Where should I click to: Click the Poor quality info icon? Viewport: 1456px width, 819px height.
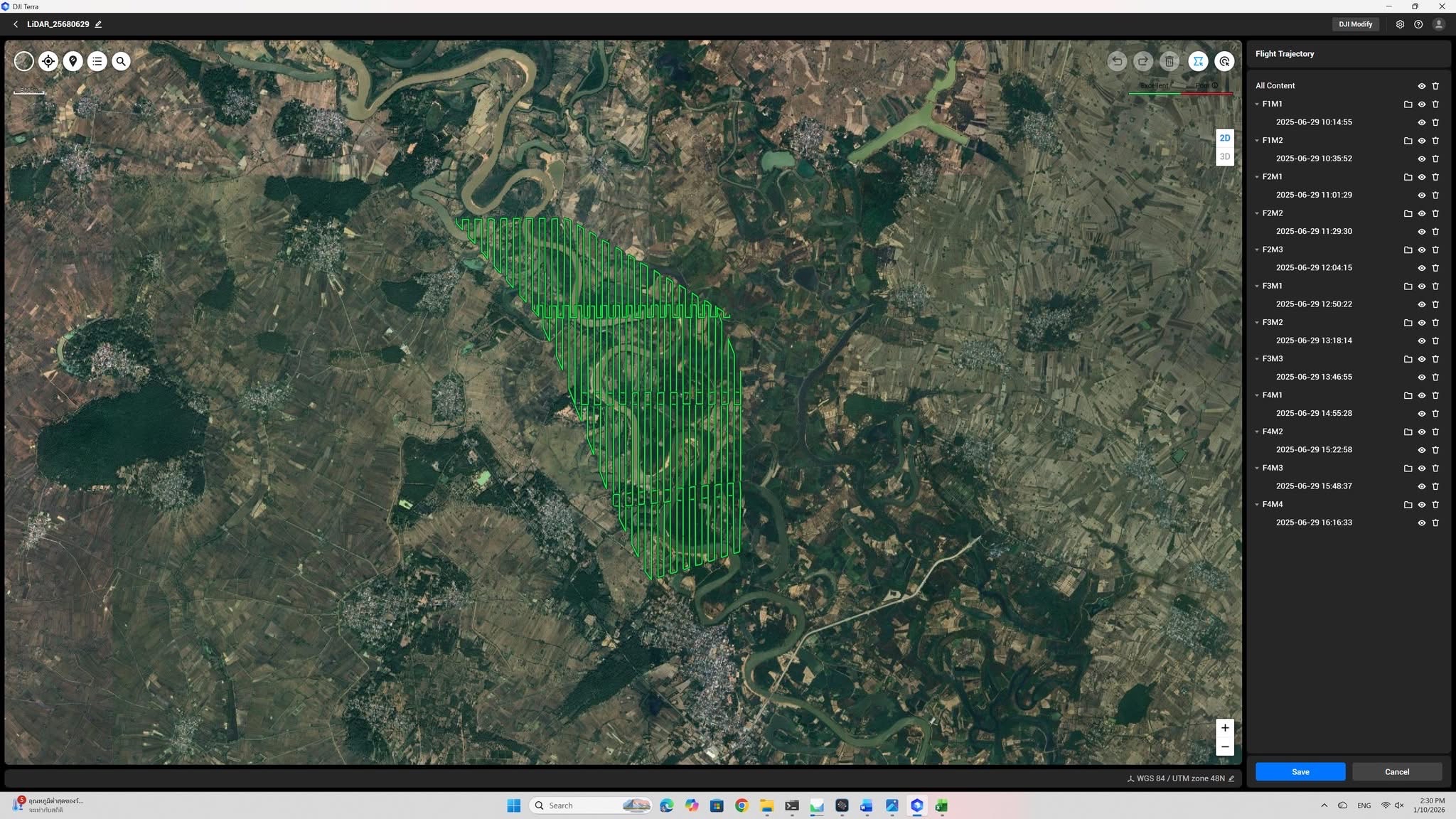[x=1215, y=85]
